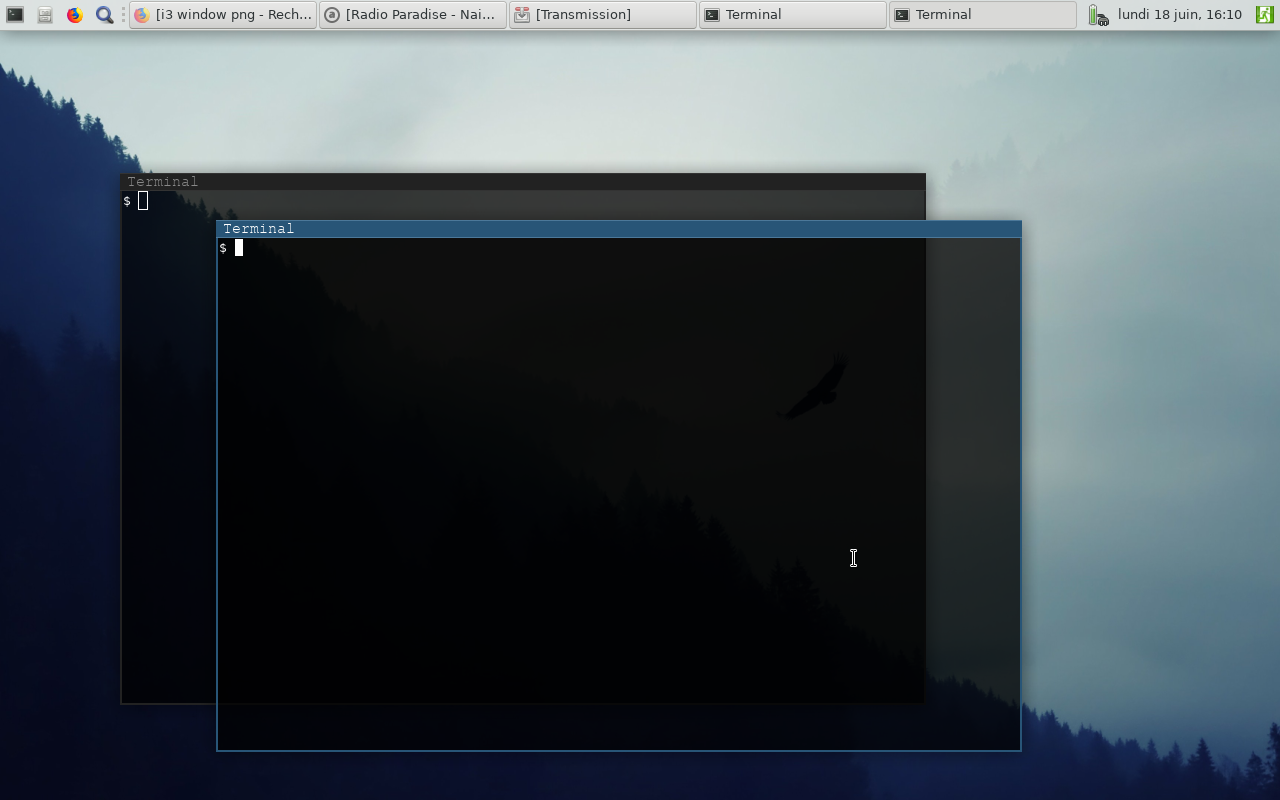Viewport: 1280px width, 800px height.
Task: Click the prompt line in the focused Terminal
Action: [x=619, y=248]
